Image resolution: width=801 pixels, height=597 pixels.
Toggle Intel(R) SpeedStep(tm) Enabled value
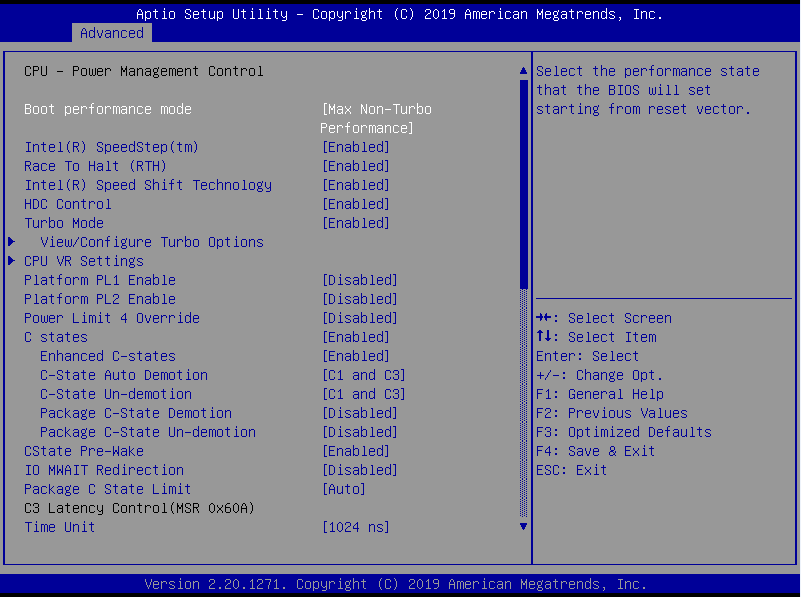tap(355, 147)
